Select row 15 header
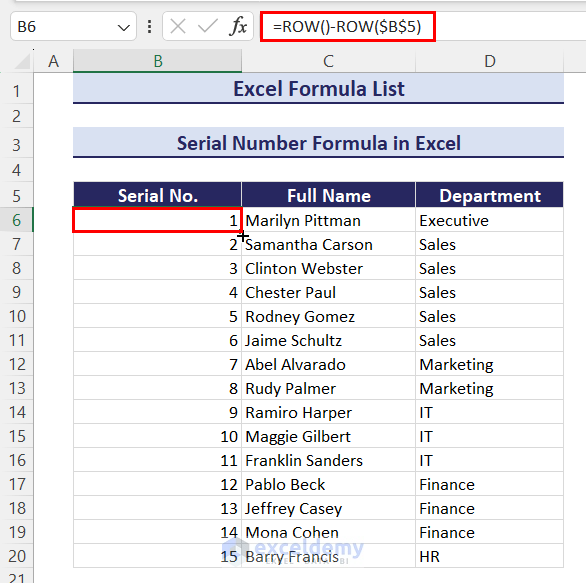The image size is (586, 583). tap(16, 436)
